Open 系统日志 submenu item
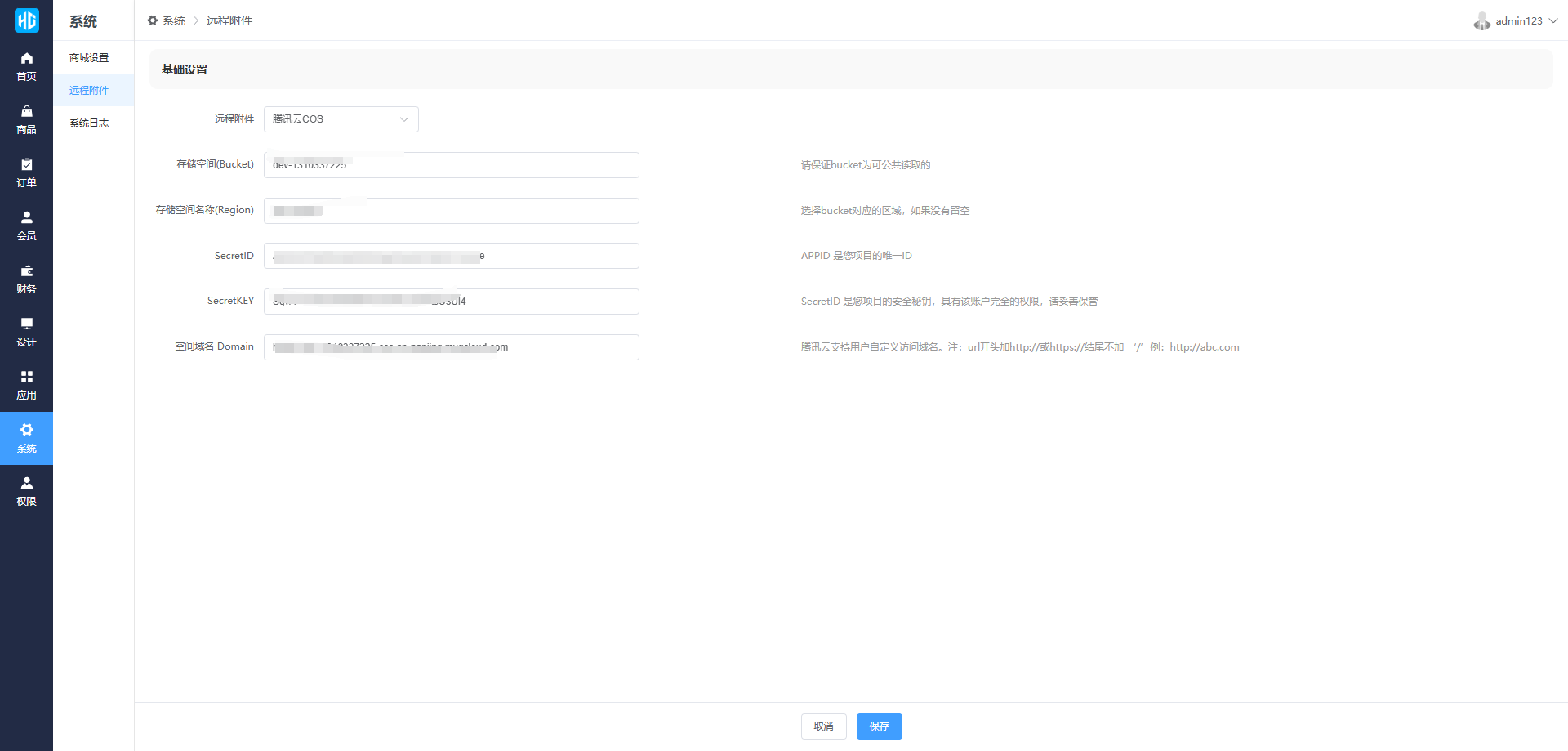 [x=89, y=123]
